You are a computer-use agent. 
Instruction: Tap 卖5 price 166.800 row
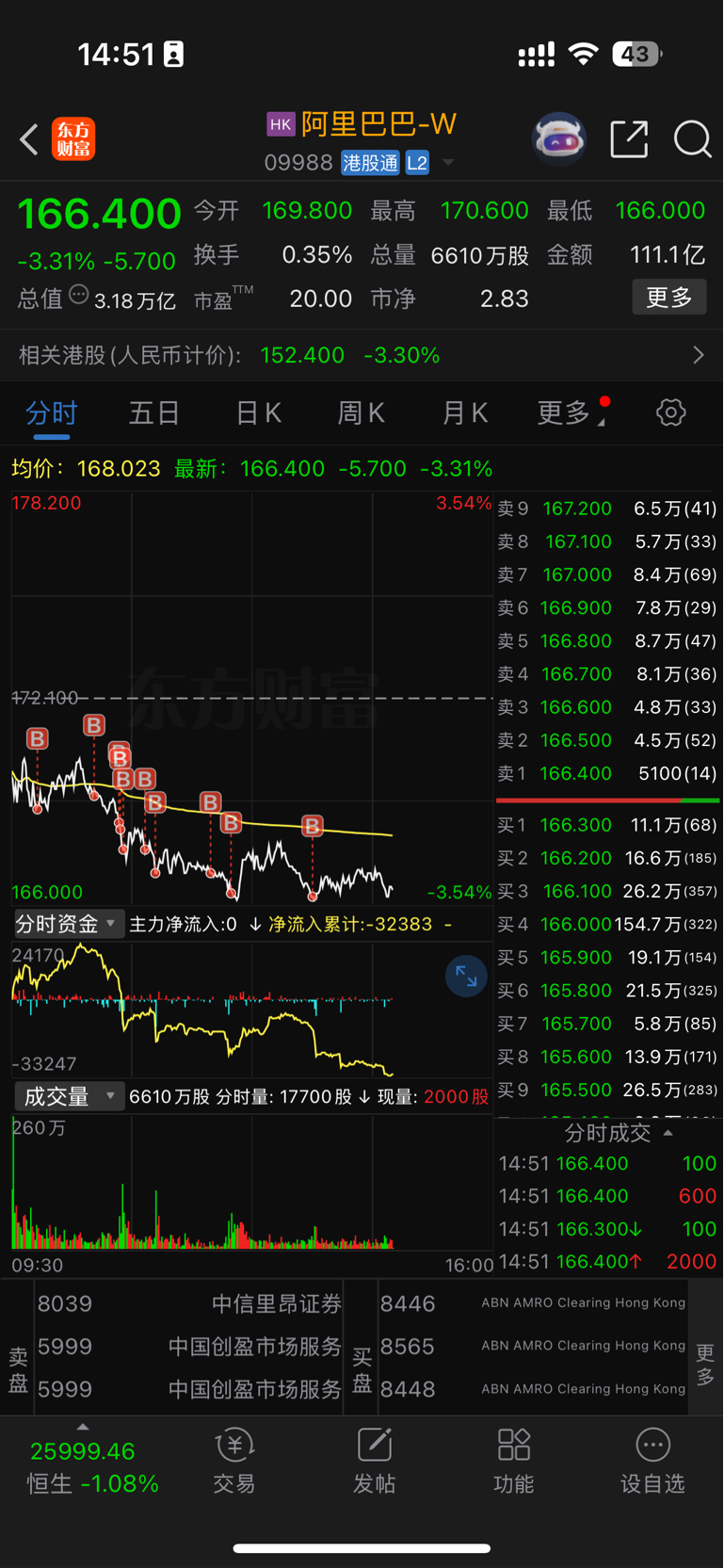(x=607, y=640)
